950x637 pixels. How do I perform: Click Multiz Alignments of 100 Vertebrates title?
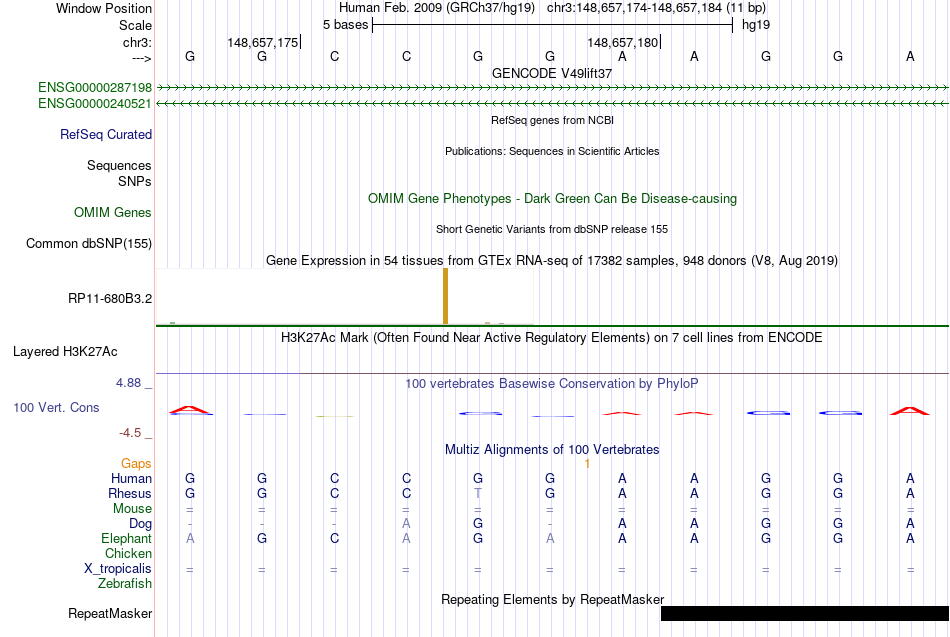(552, 450)
